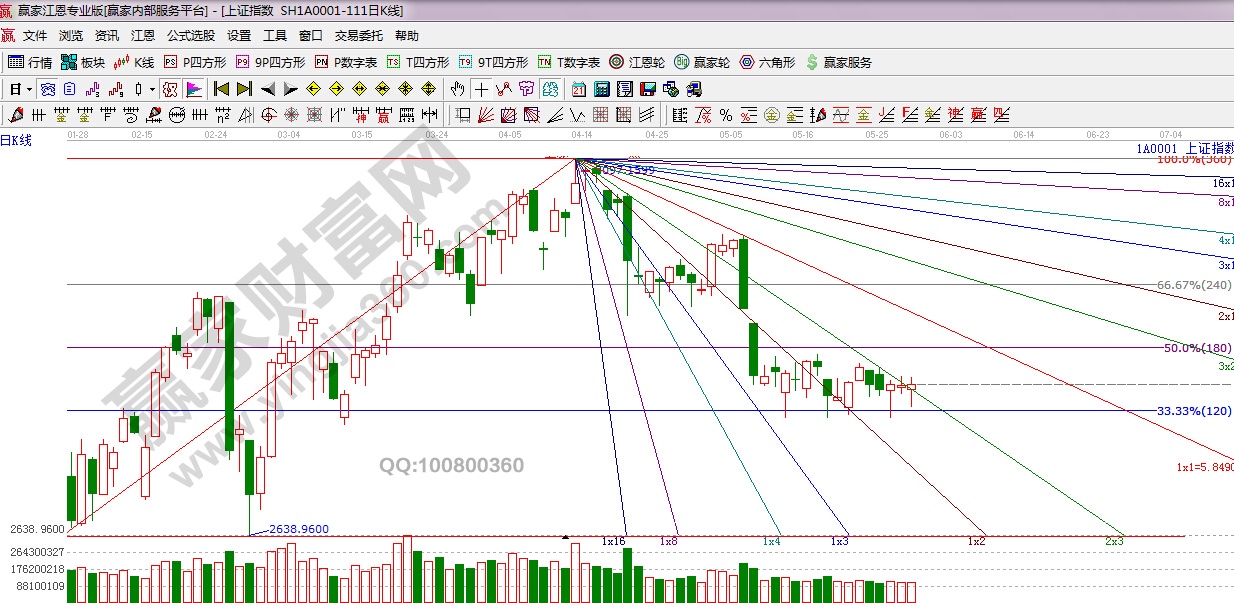Click the 50.0%(180) retracement level label
Screen dimensions: 1234x603
(1197, 348)
